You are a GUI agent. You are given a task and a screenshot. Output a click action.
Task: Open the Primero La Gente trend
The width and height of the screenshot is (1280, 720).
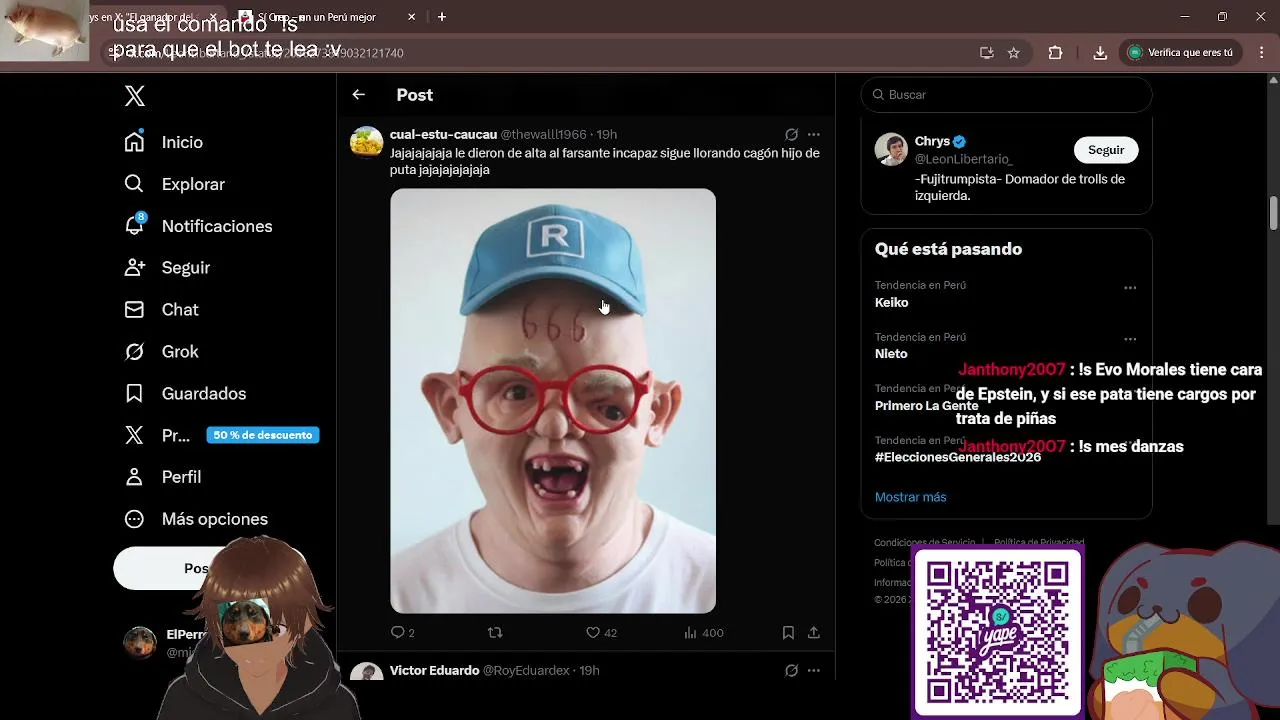[x=927, y=406]
